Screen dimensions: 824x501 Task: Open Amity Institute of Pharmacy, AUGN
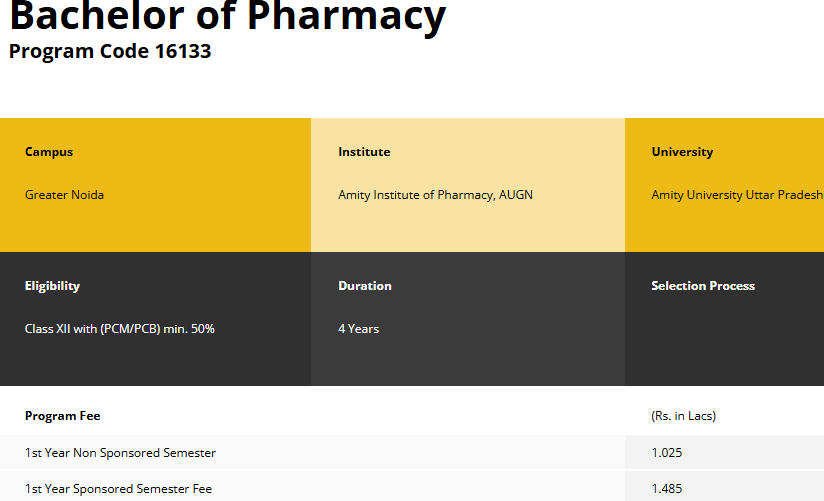point(435,195)
